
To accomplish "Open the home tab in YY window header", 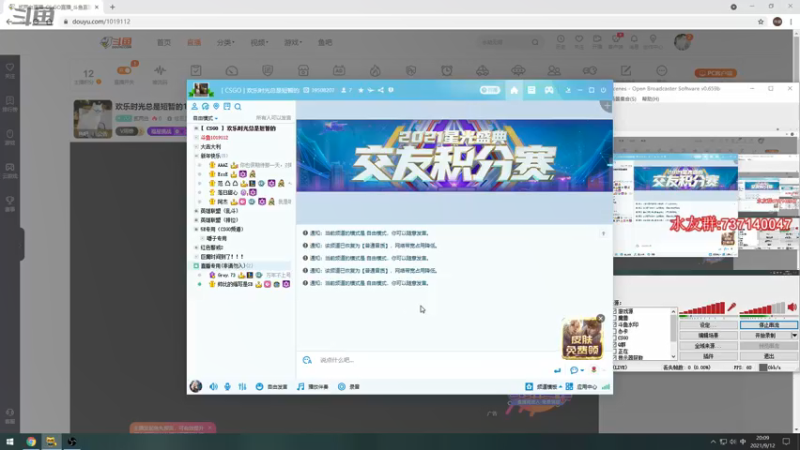I will tap(514, 90).
